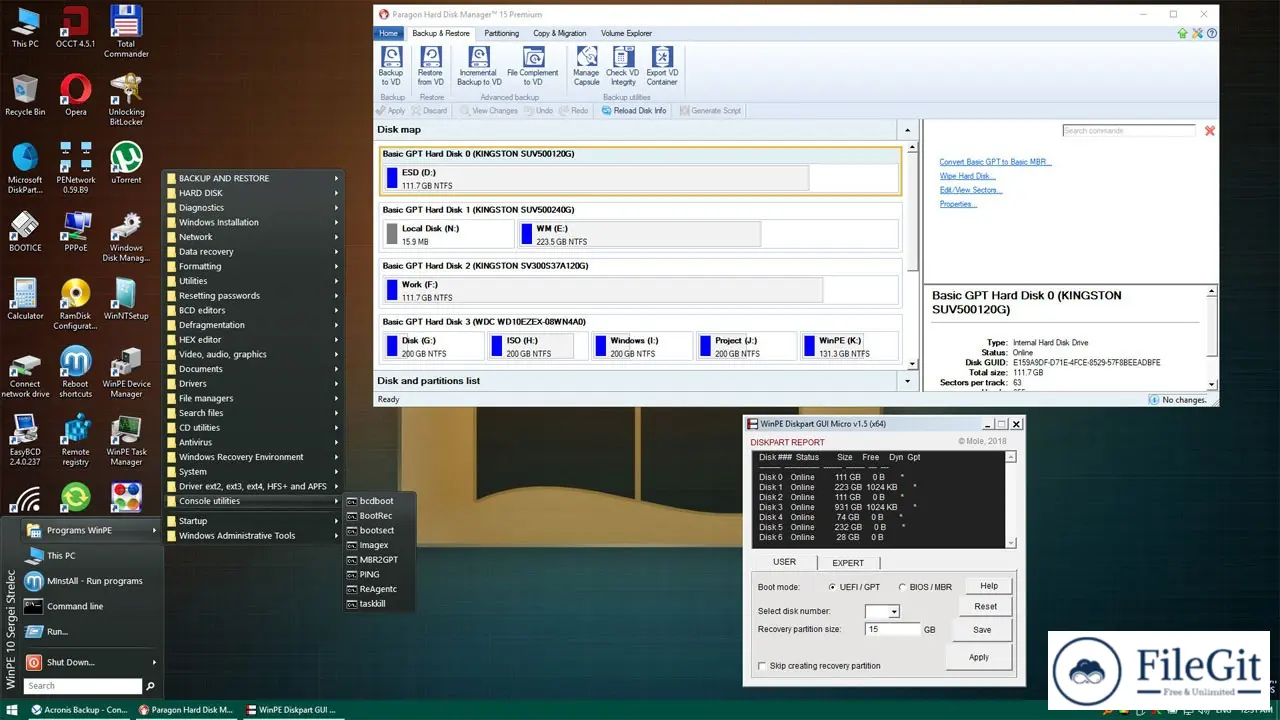The width and height of the screenshot is (1280, 720).
Task: Open Calculator desktop icon
Action: click(x=25, y=299)
